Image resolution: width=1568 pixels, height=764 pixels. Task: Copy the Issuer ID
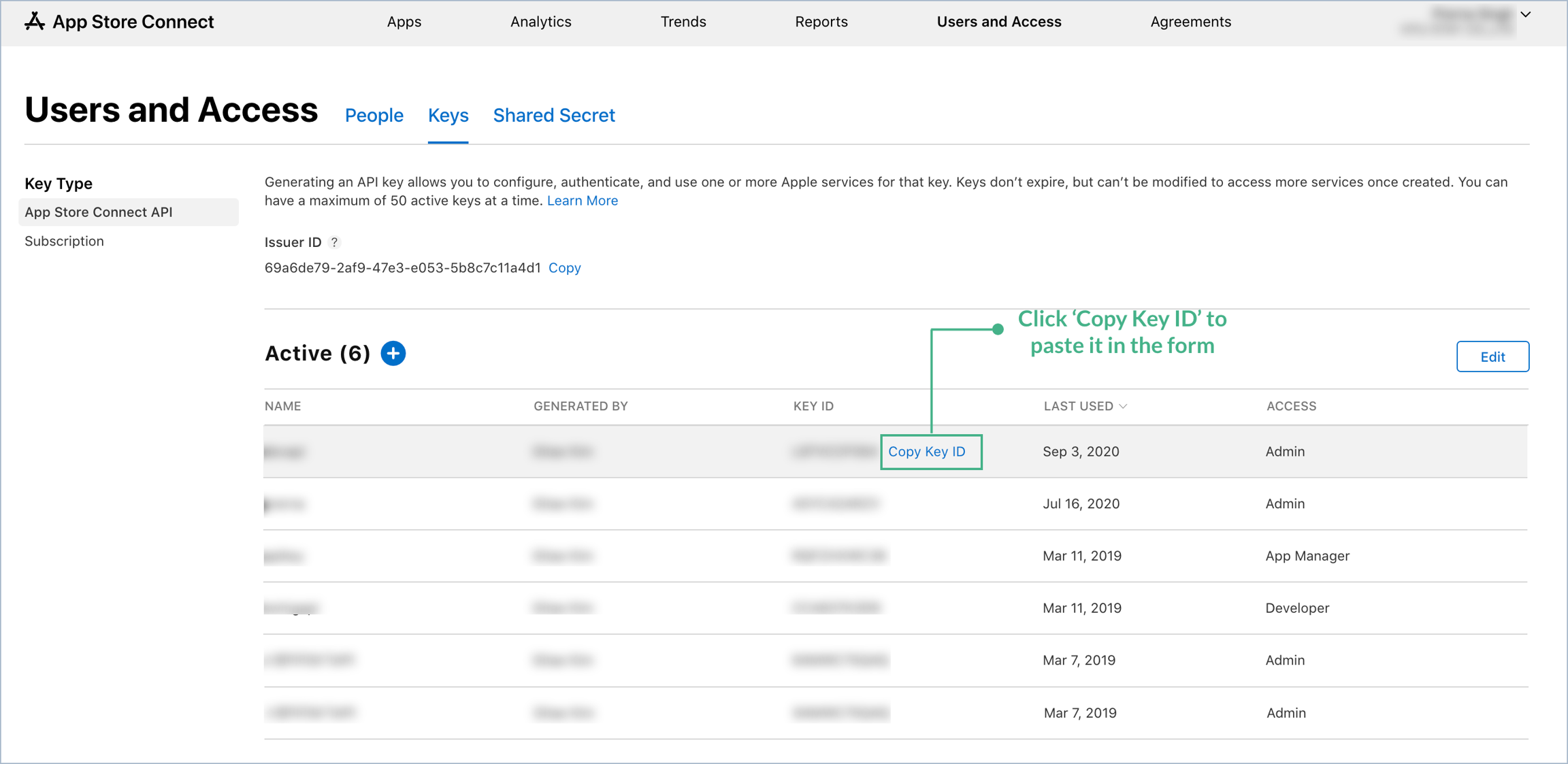pyautogui.click(x=564, y=268)
